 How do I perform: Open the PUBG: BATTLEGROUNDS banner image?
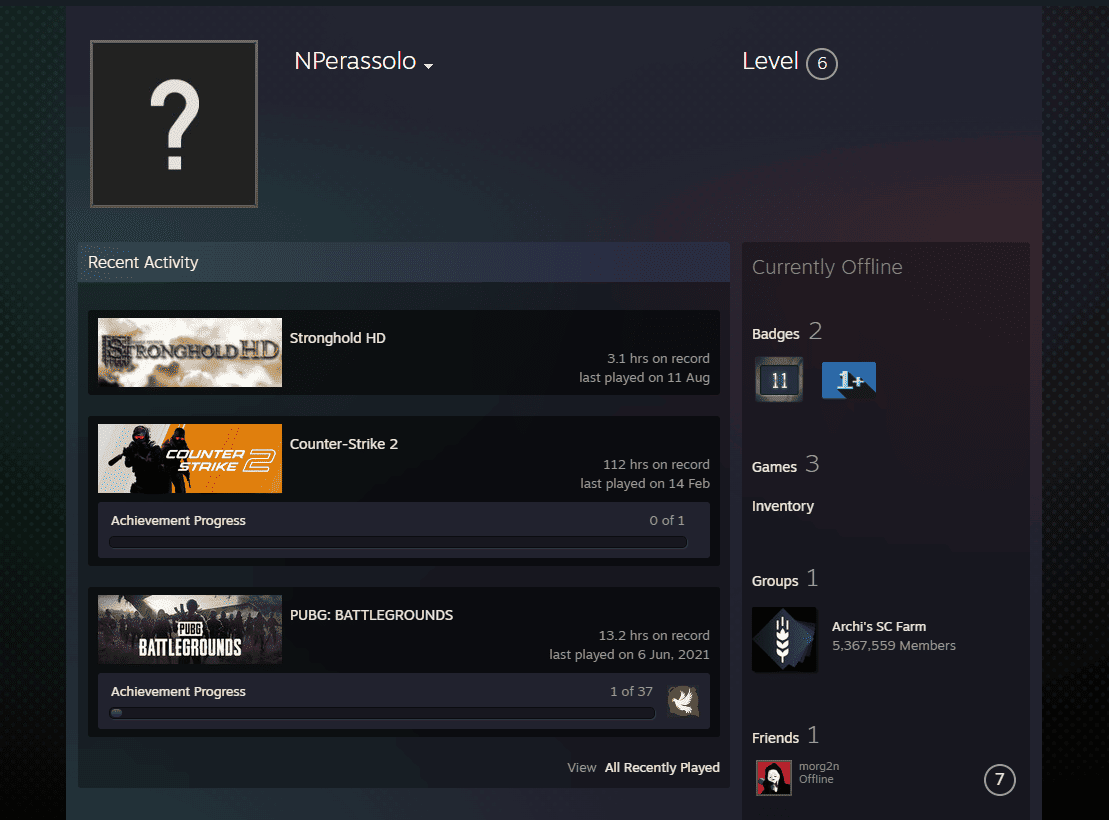(x=190, y=630)
